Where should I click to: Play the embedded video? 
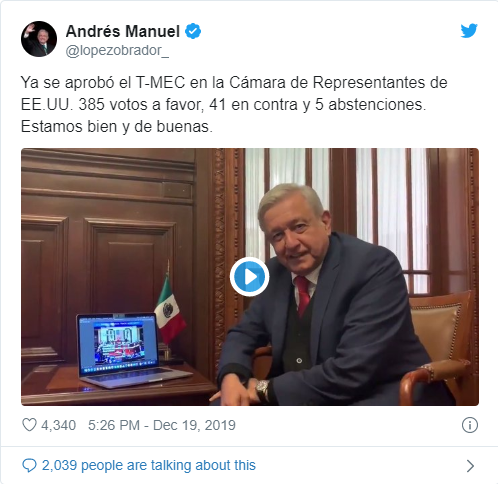pyautogui.click(x=249, y=277)
